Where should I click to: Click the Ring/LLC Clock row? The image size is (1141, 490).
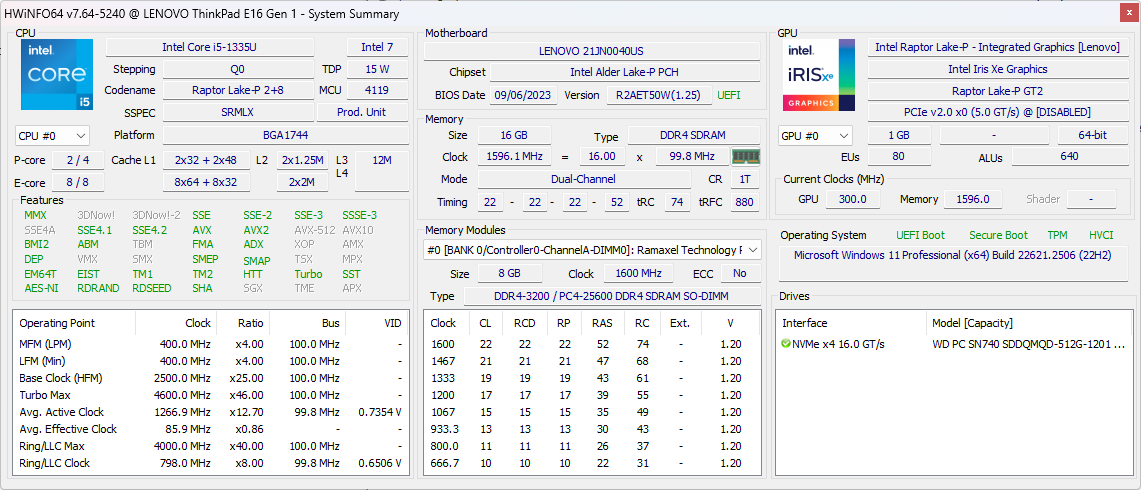tap(210, 463)
